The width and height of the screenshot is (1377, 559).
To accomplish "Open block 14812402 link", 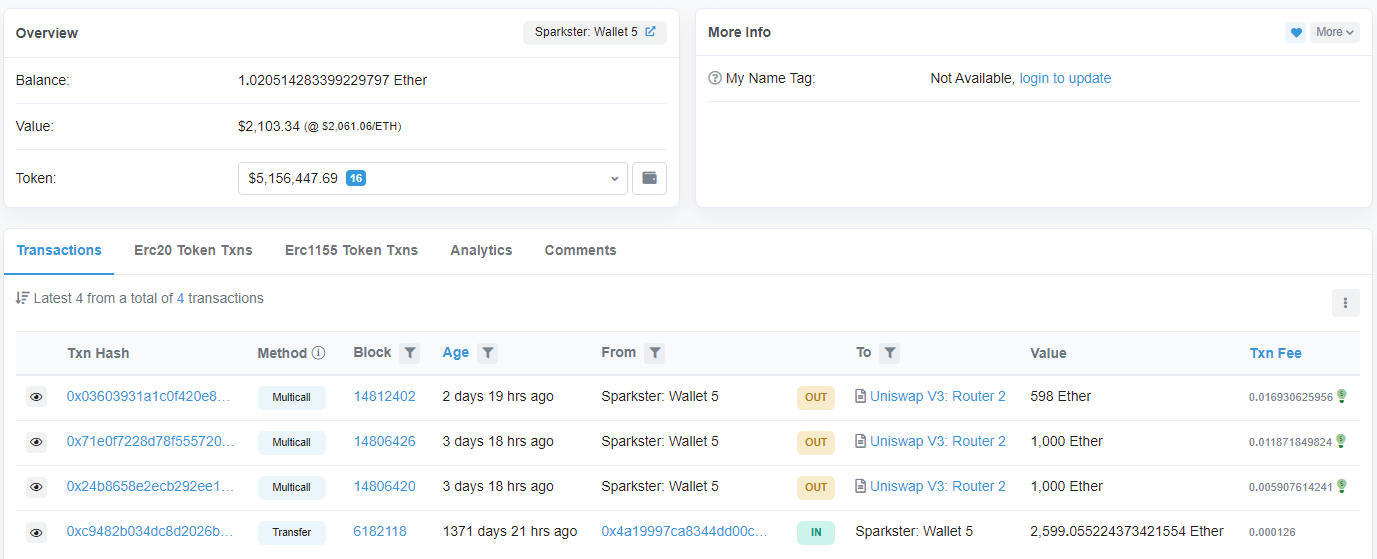I will coord(384,397).
